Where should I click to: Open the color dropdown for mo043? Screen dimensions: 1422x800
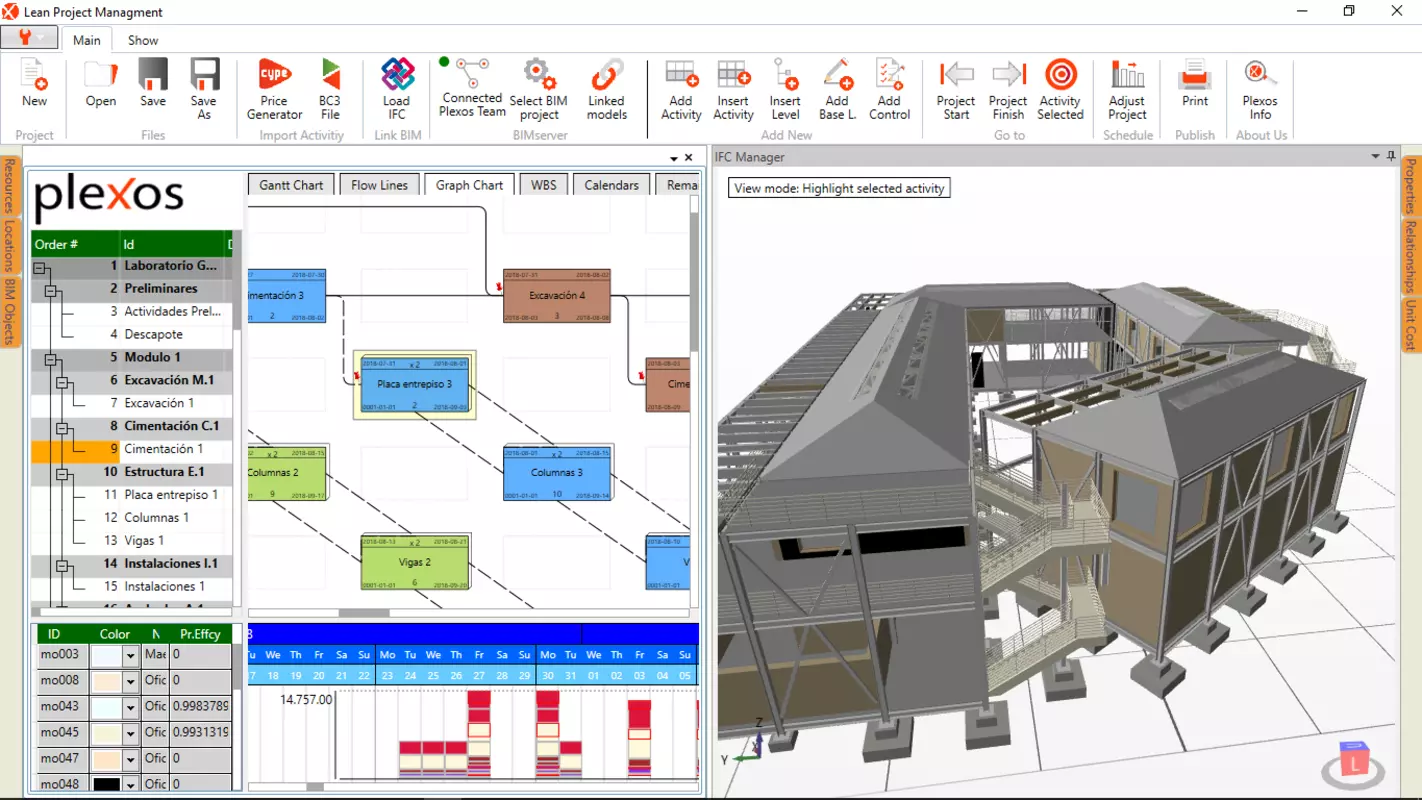pyautogui.click(x=130, y=707)
